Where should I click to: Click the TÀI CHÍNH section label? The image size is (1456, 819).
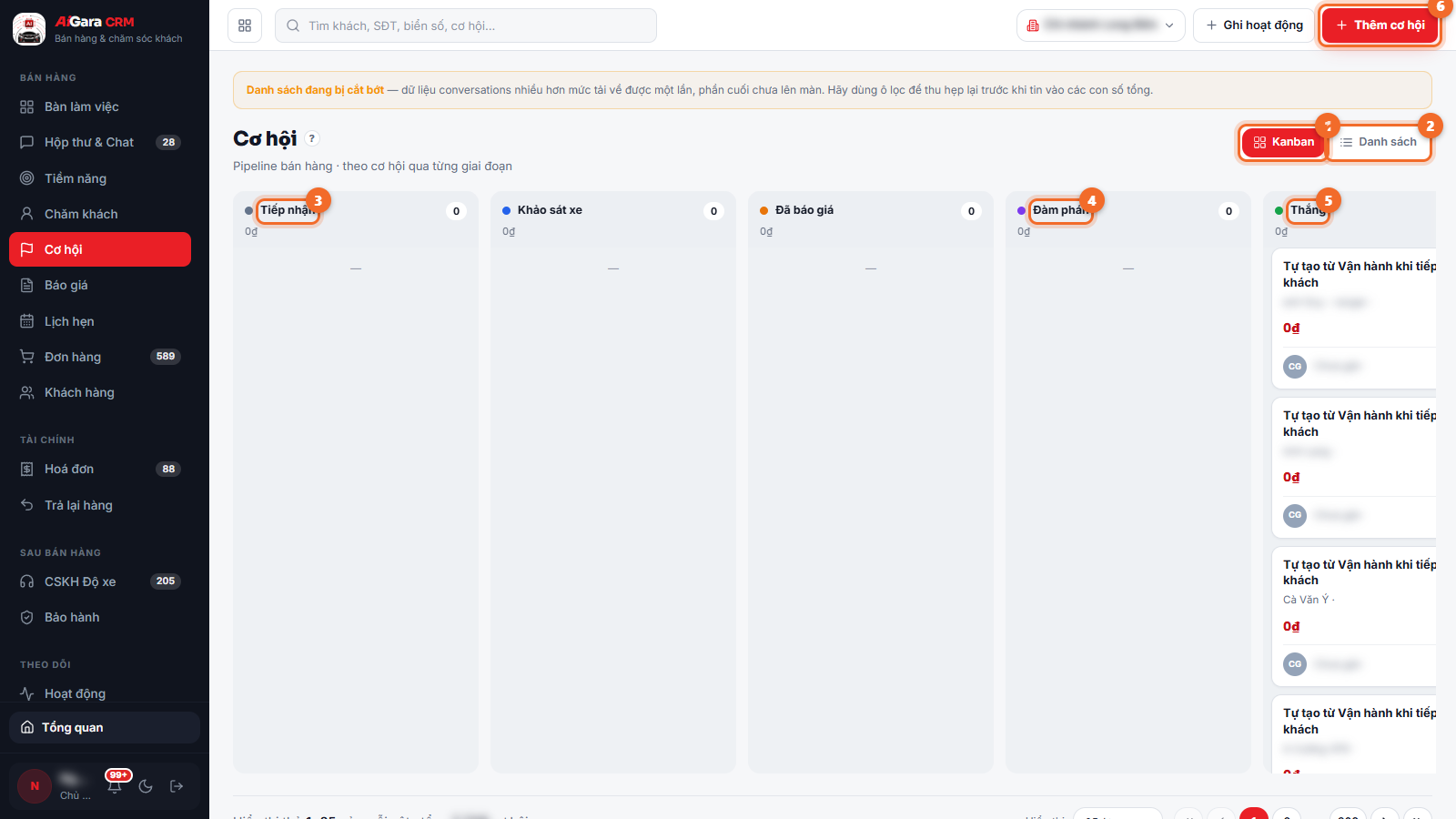pyautogui.click(x=47, y=440)
